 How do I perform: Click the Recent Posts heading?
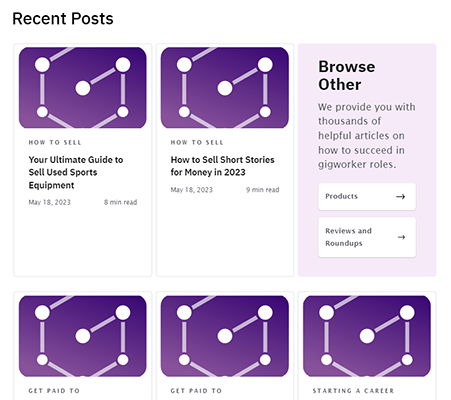click(63, 19)
